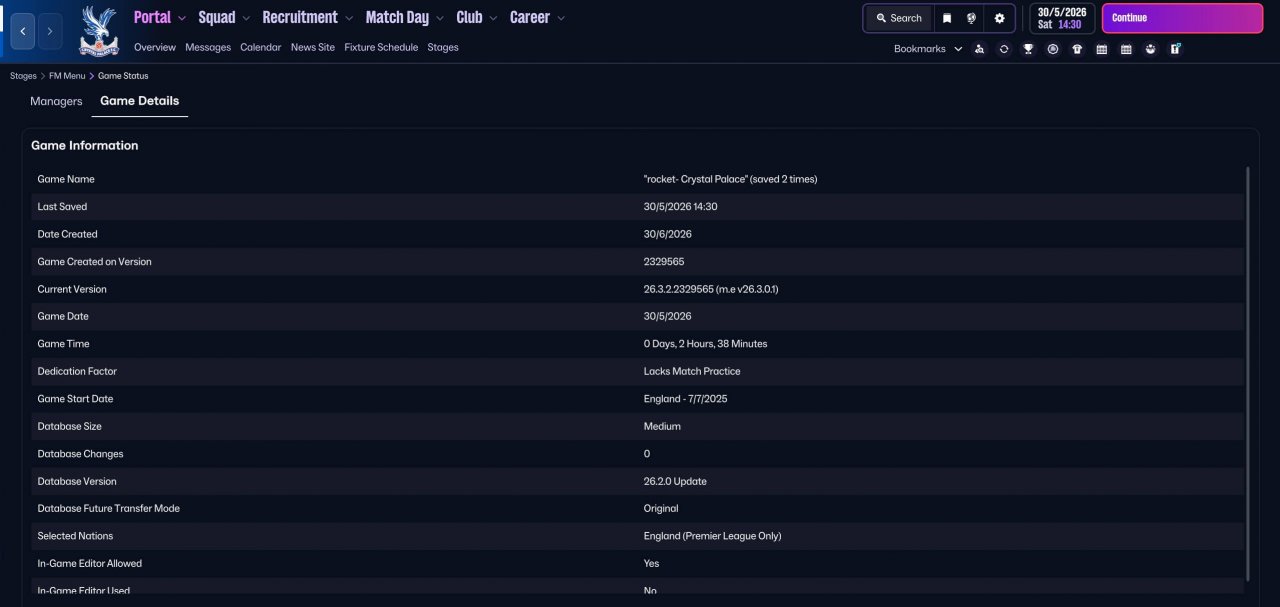This screenshot has height=607, width=1280.
Task: Click the Database Changes label
Action: [x=80, y=454]
